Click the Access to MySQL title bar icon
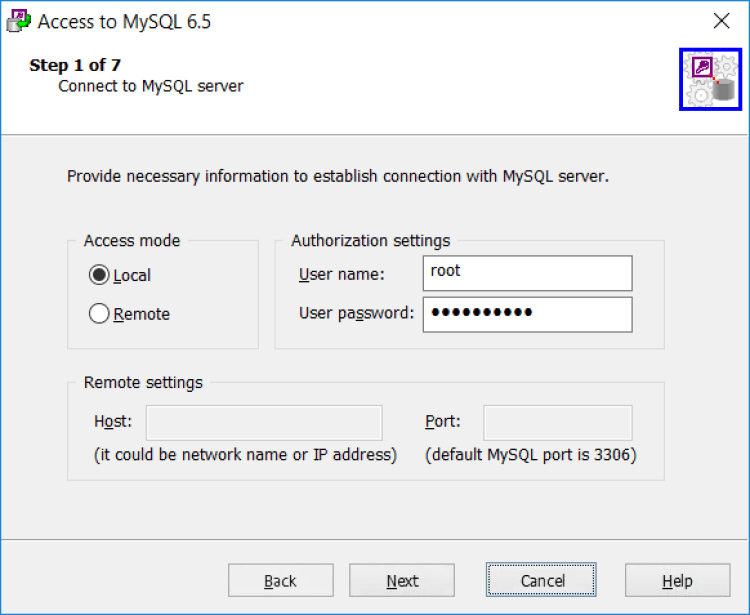The image size is (750, 615). coord(18,21)
